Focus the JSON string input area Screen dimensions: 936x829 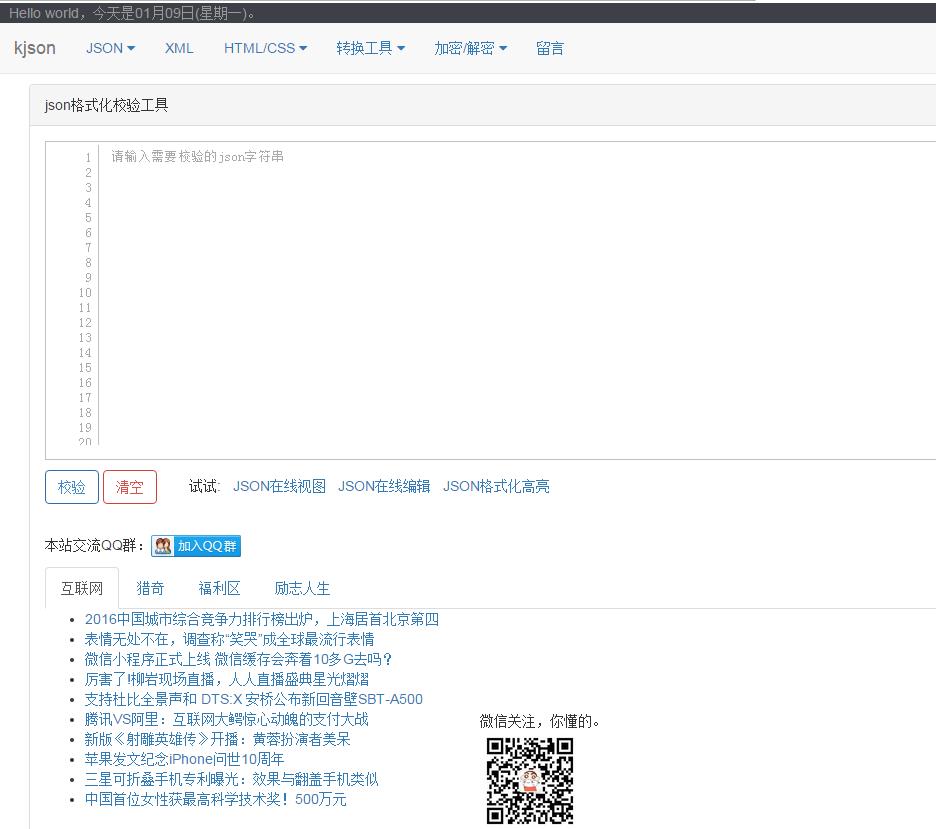click(517, 300)
